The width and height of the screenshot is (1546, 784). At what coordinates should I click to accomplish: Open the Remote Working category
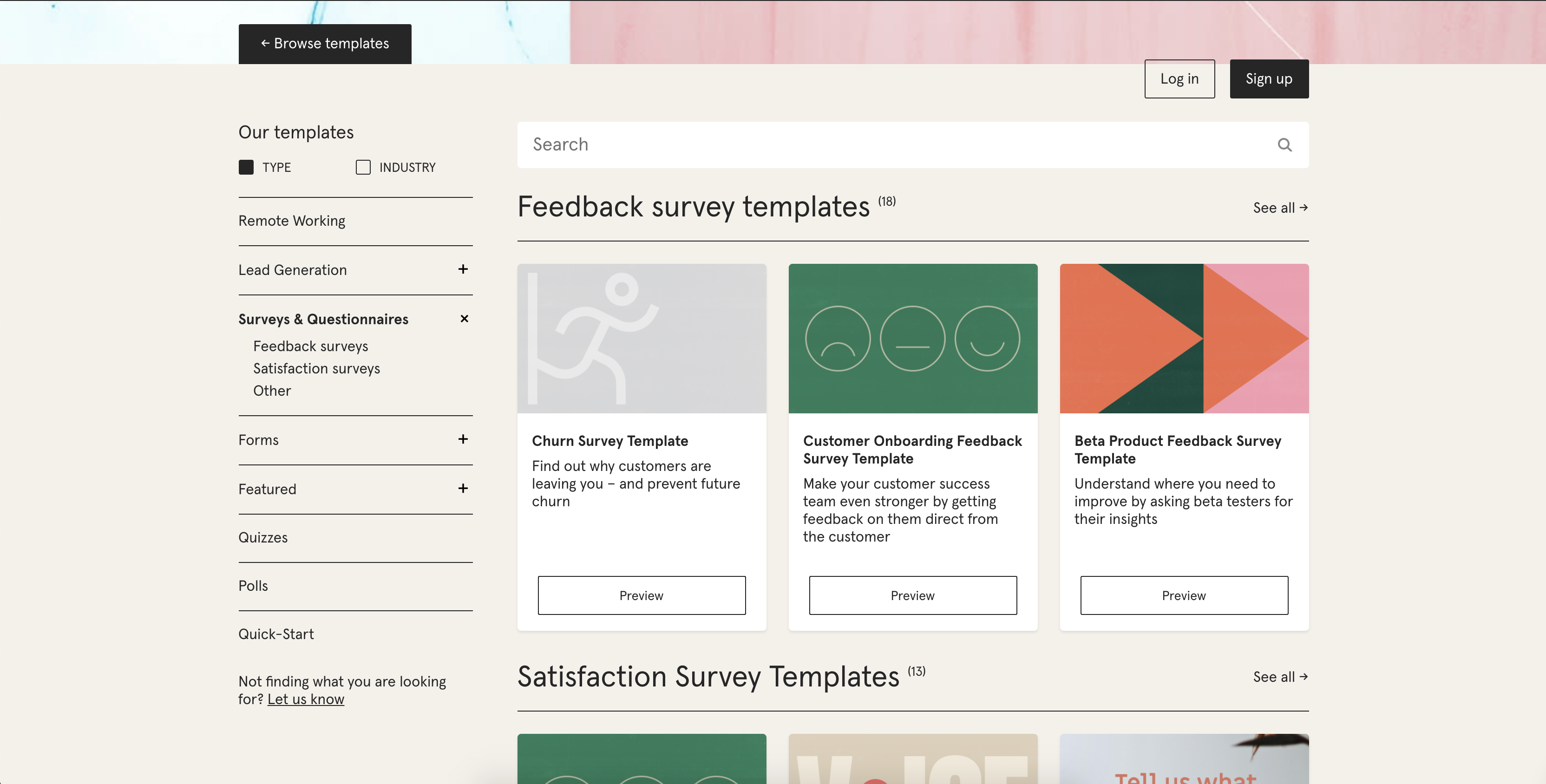point(292,221)
